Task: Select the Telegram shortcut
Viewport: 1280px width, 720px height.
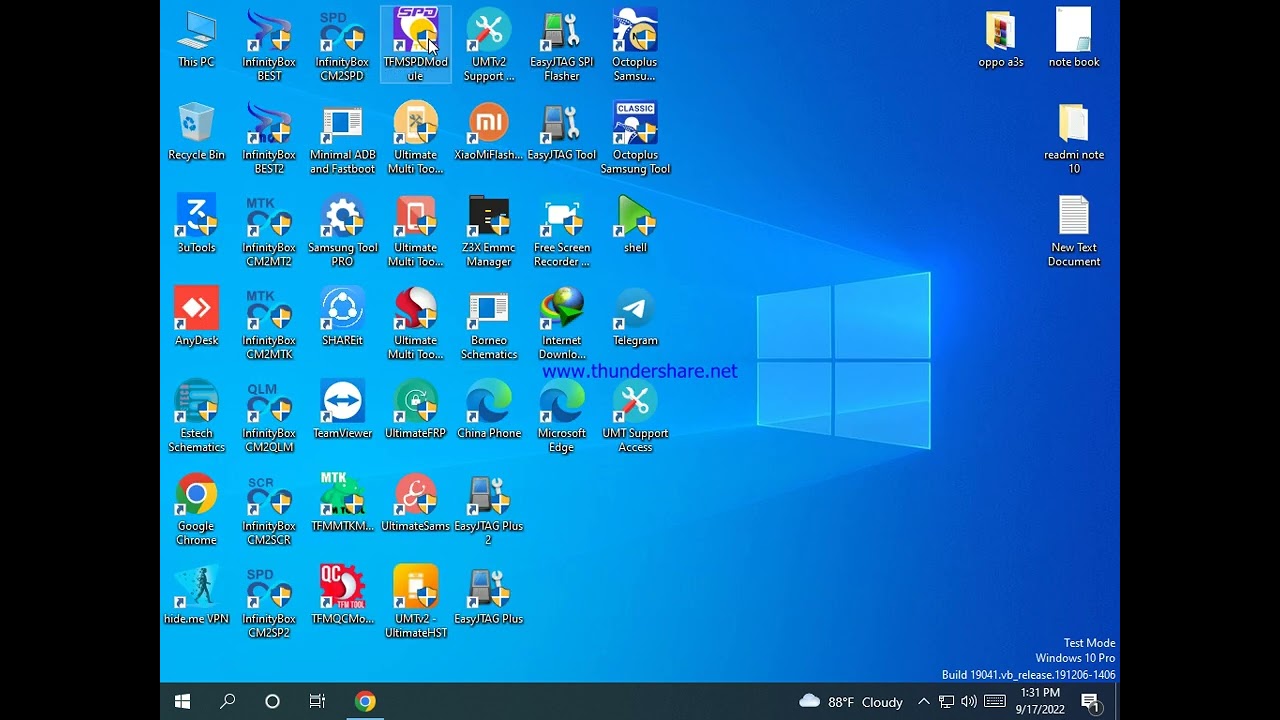Action: coord(635,318)
